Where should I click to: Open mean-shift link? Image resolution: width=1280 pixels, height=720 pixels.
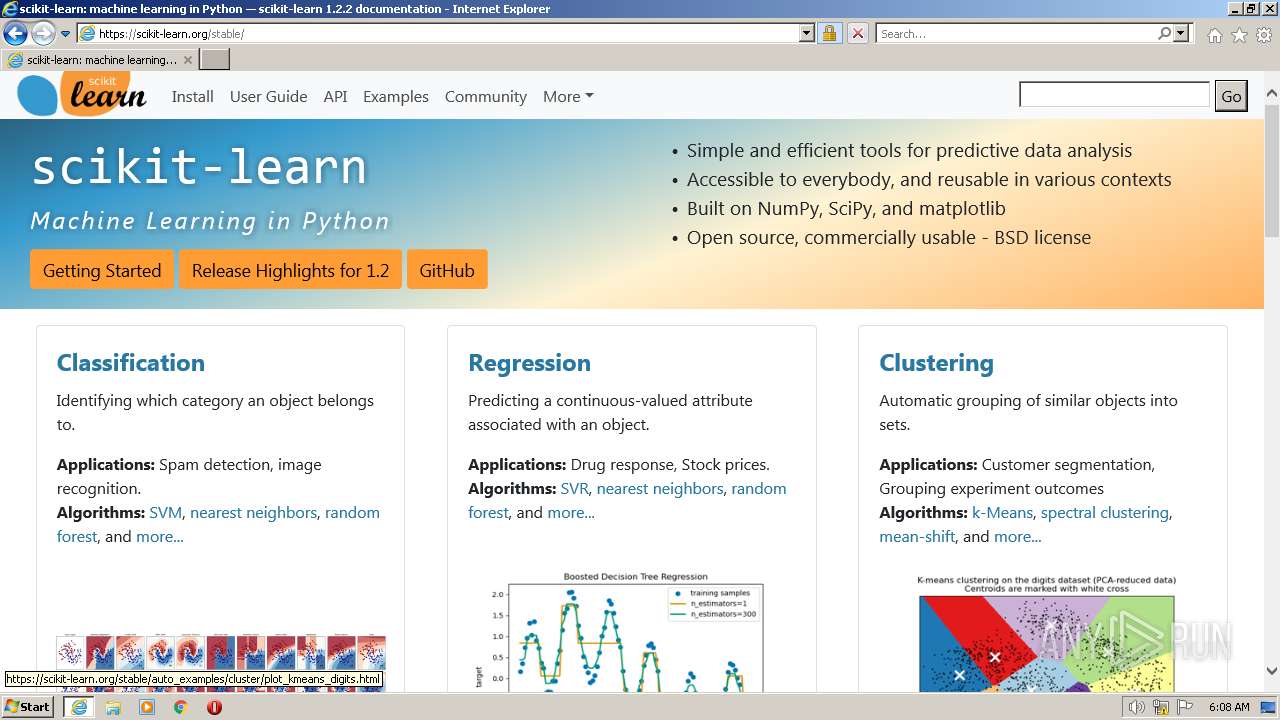[x=917, y=537]
